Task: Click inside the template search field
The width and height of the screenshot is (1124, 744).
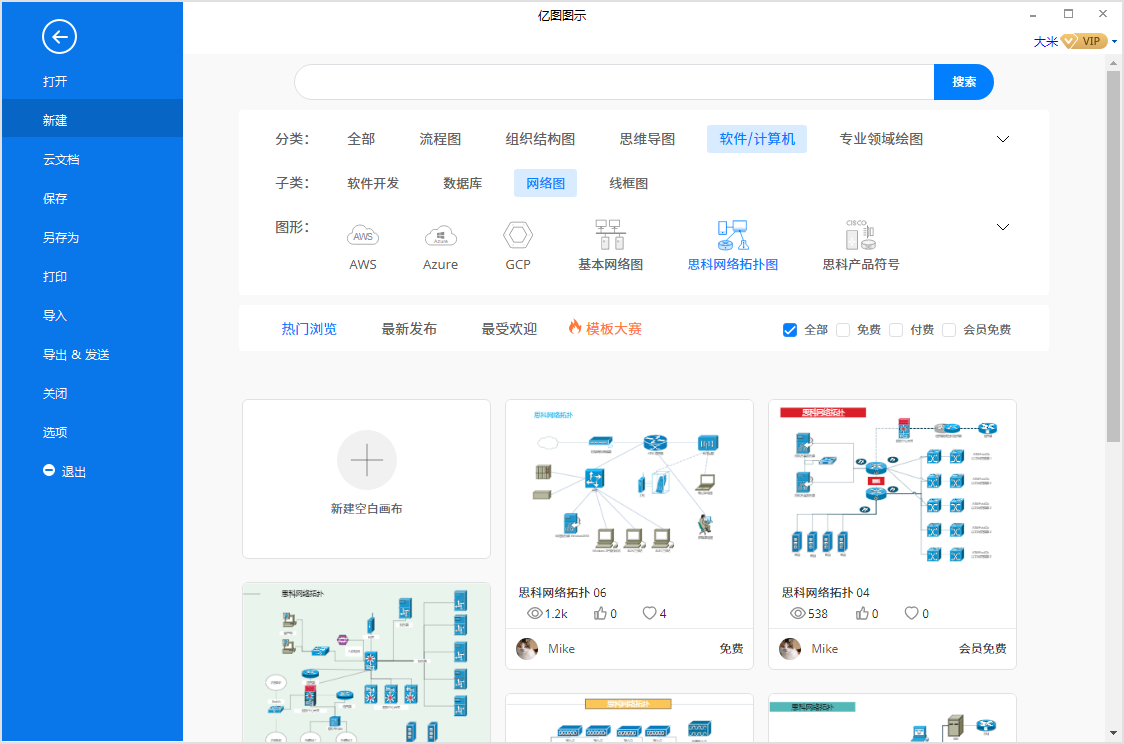Action: click(614, 82)
